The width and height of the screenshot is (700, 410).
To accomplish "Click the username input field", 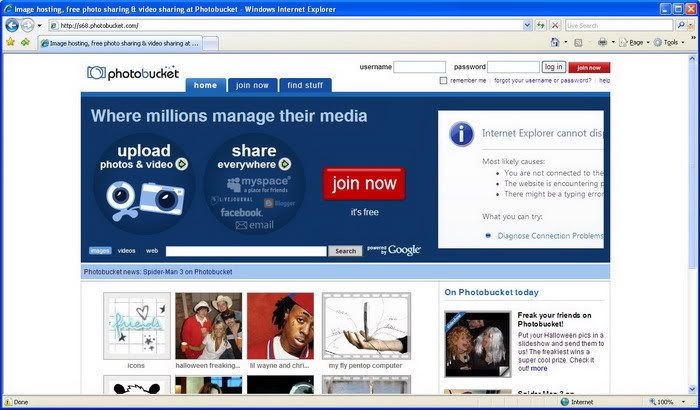I will [419, 67].
